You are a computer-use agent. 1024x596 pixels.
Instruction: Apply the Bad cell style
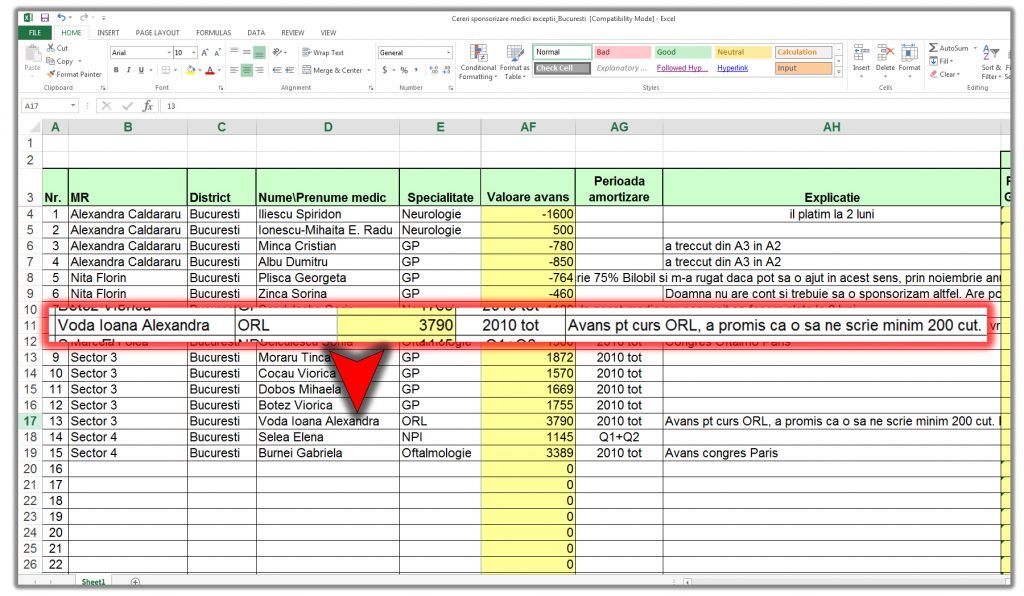622,52
